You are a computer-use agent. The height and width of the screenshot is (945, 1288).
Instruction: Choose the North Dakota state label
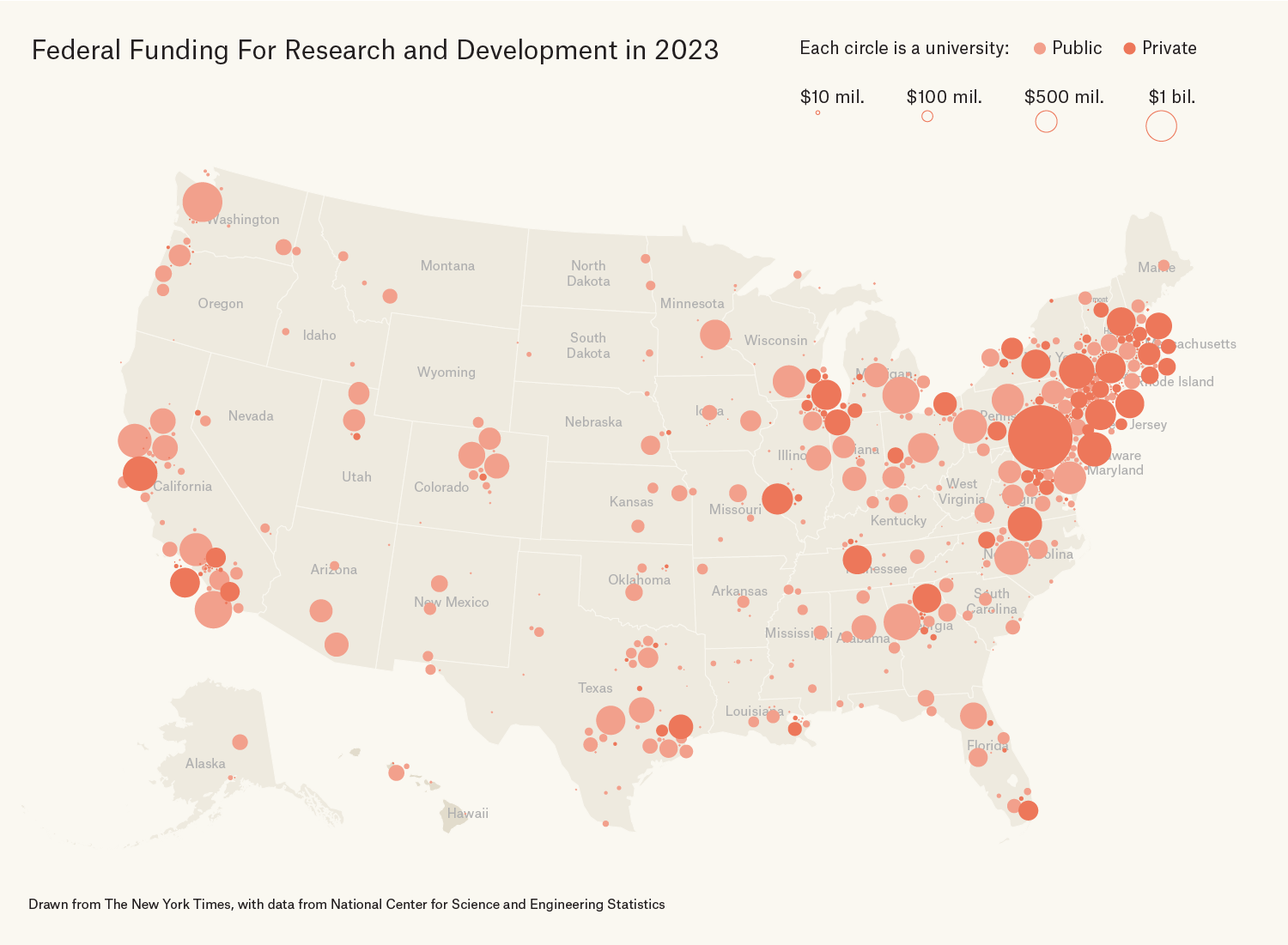pyautogui.click(x=588, y=273)
